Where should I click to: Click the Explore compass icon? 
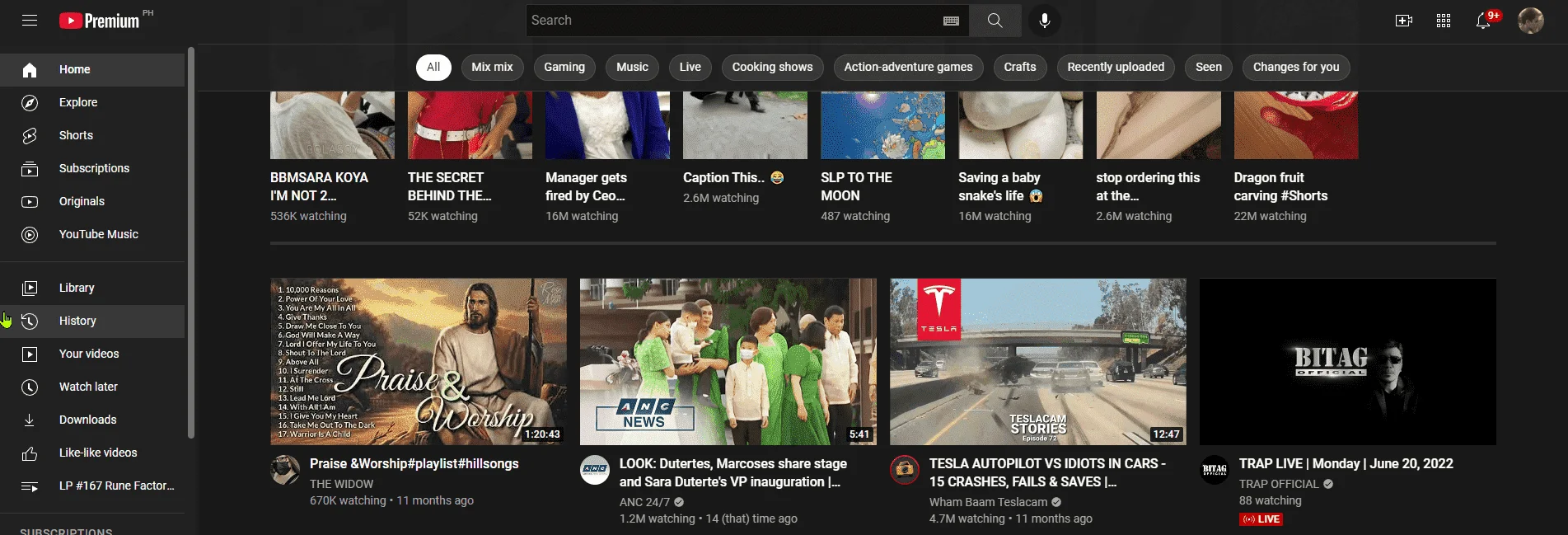pos(30,103)
